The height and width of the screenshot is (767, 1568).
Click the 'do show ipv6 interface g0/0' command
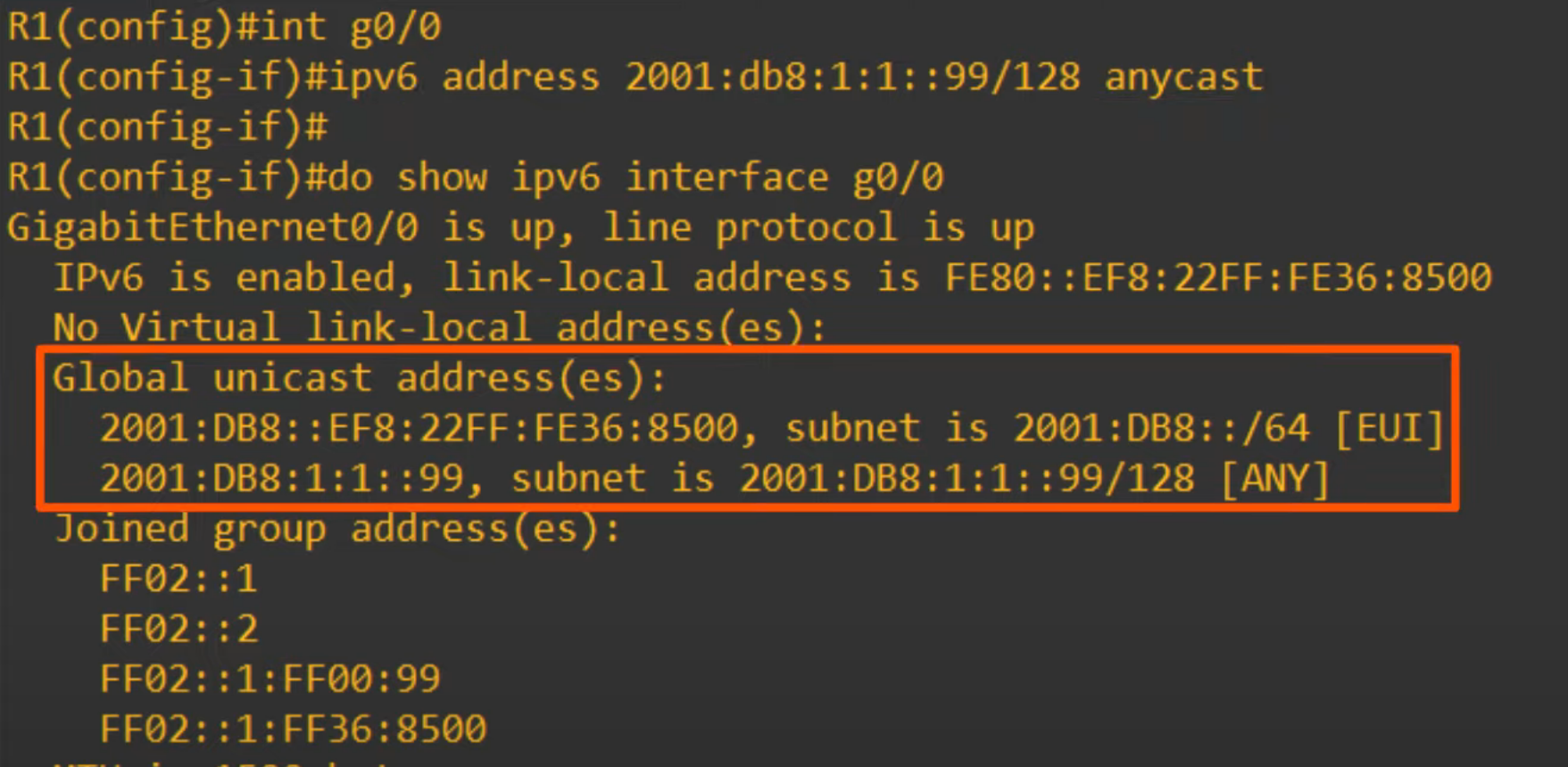(635, 177)
